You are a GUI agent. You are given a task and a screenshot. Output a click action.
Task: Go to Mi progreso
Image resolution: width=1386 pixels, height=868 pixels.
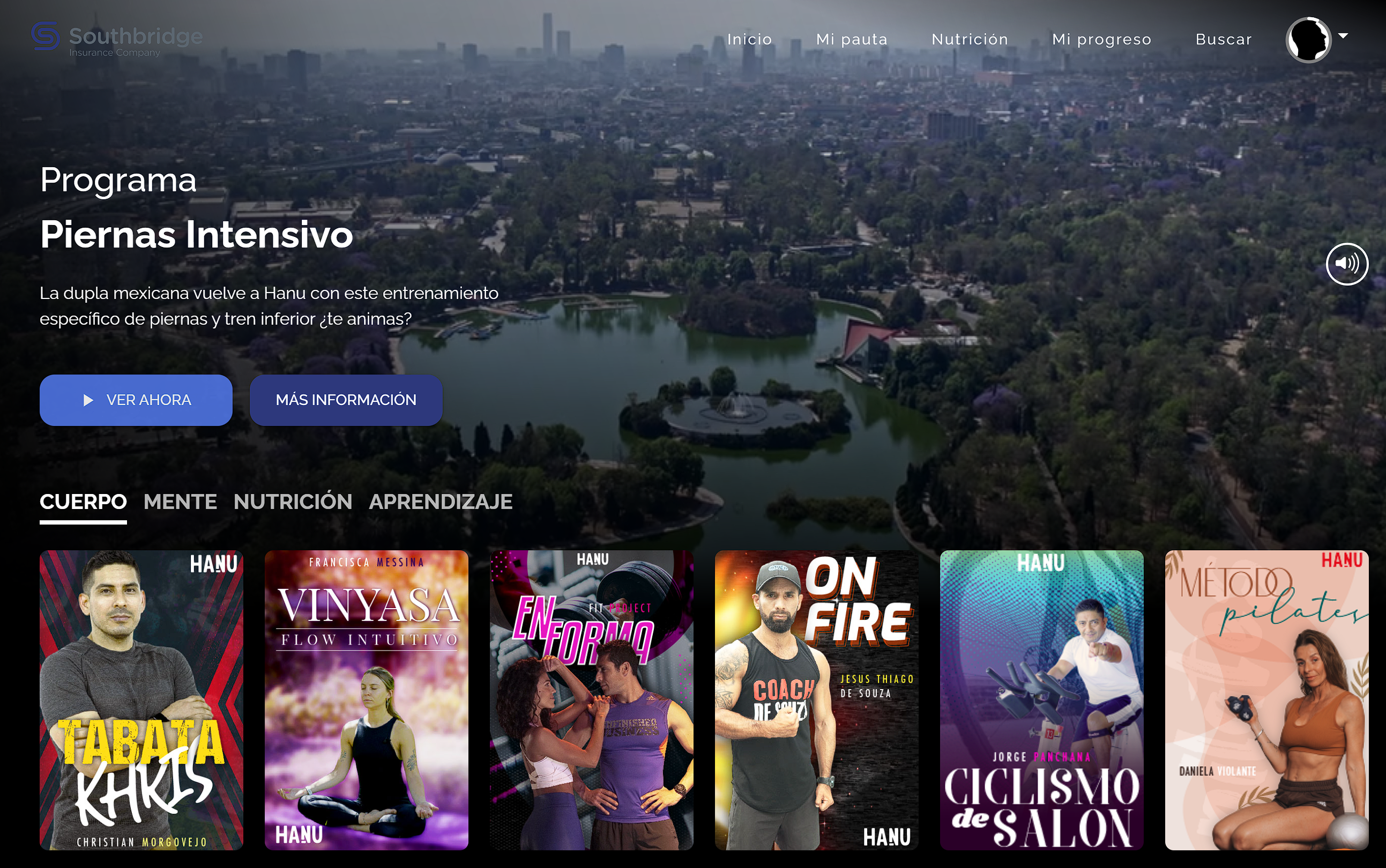click(x=1102, y=39)
